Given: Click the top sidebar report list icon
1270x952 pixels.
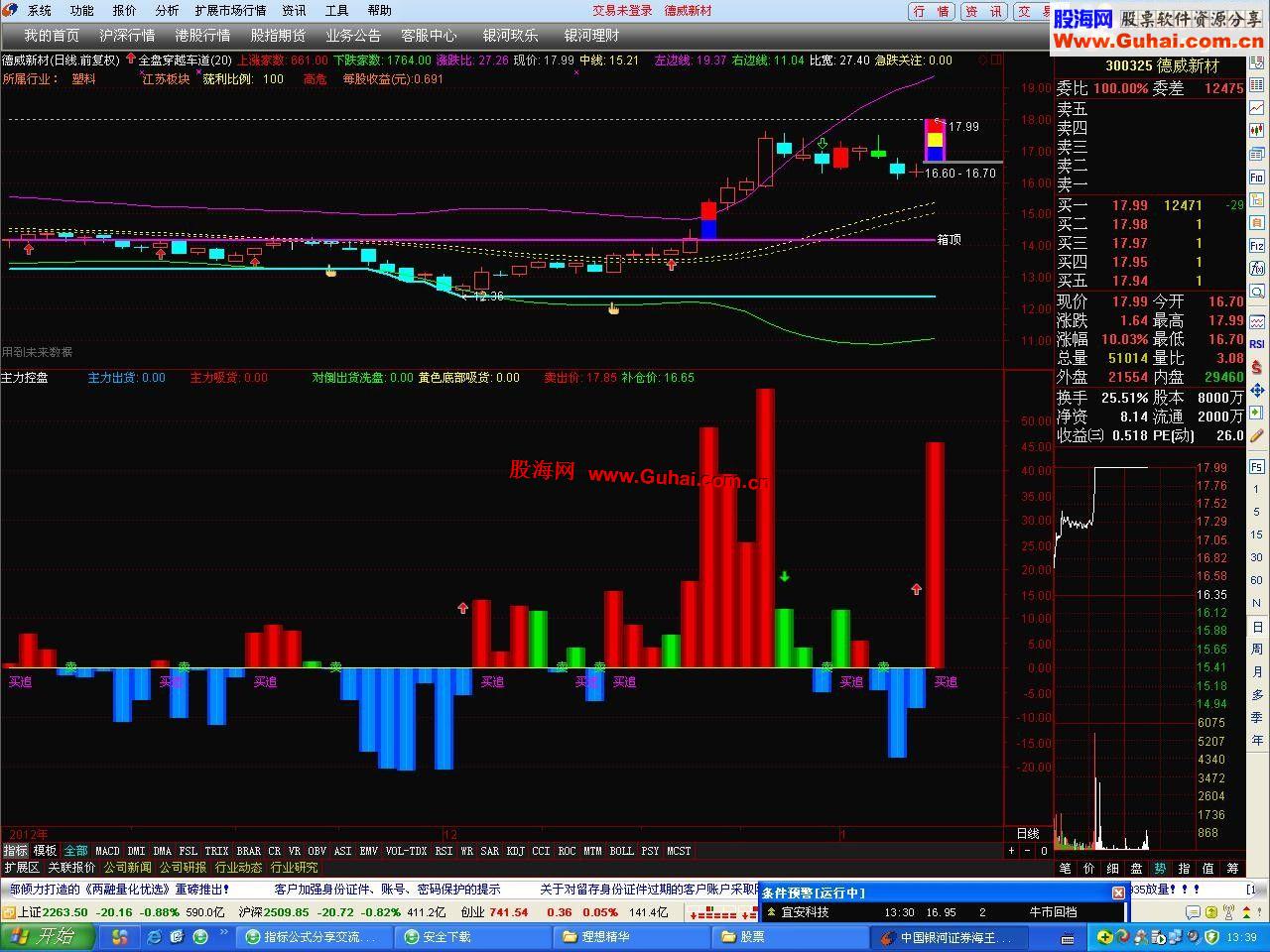Looking at the screenshot, I should point(1257,61).
